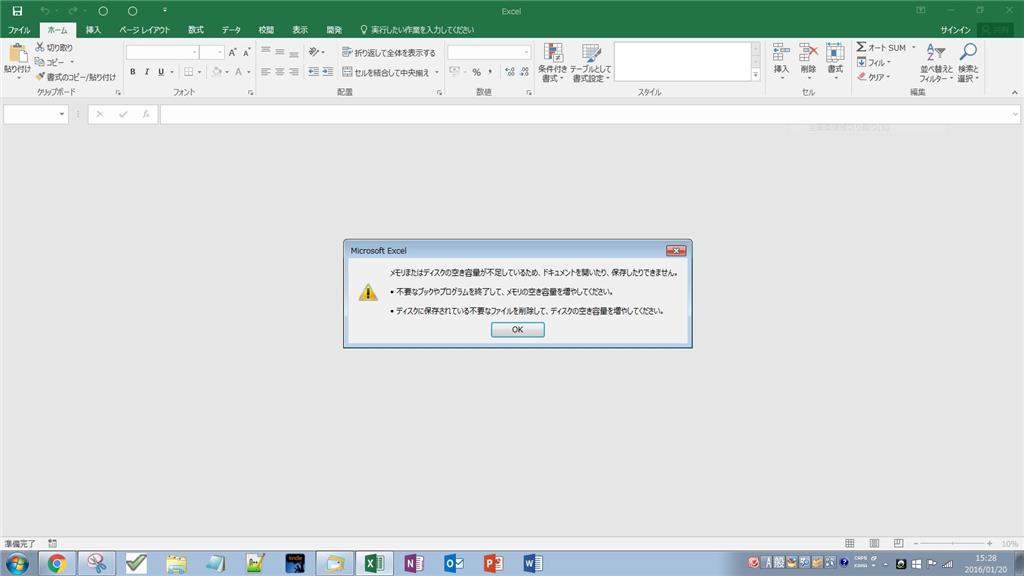Screen dimensions: 1024x576
Task: Click the borders icon in the font group
Action: coord(188,72)
